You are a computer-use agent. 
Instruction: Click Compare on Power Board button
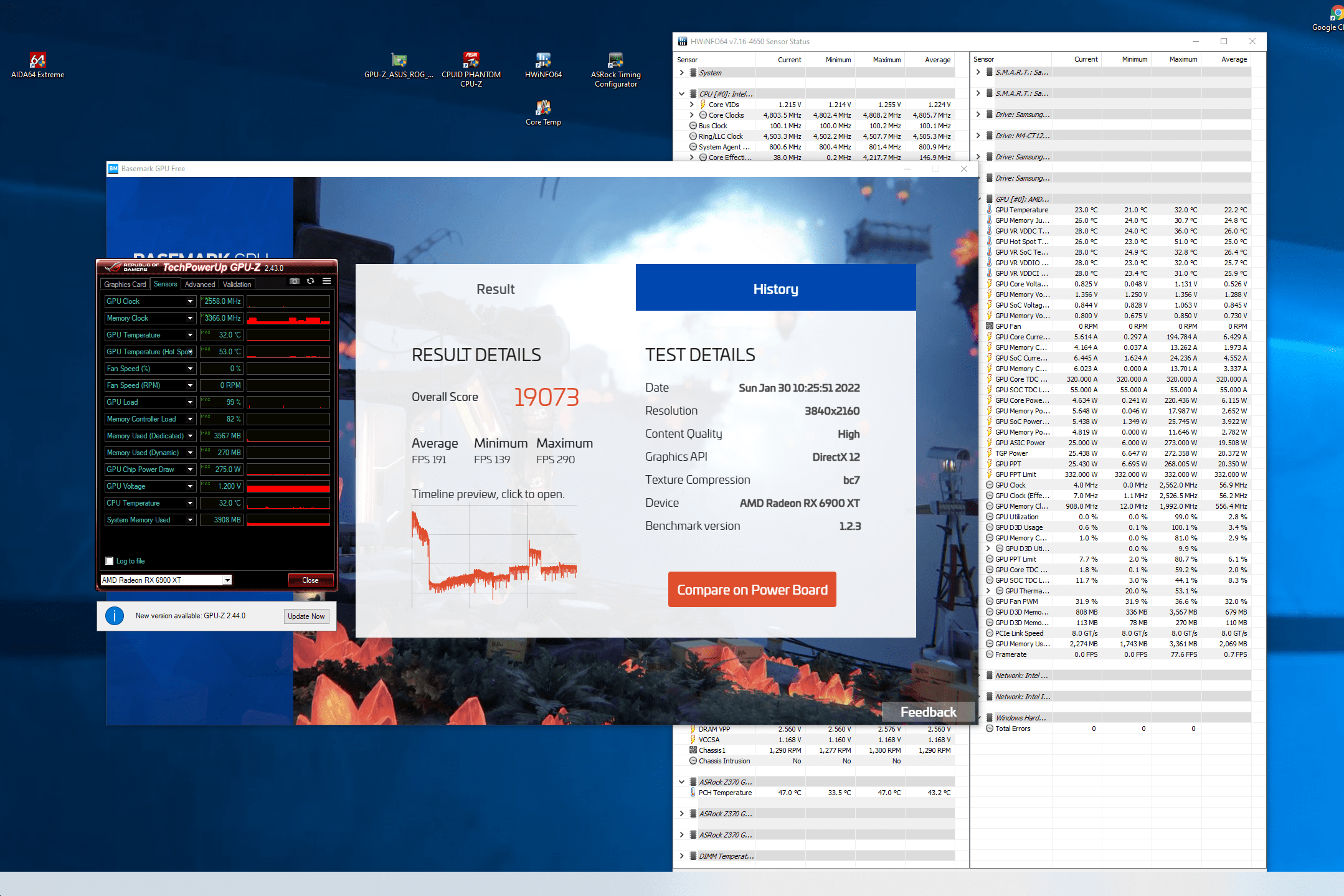point(752,590)
